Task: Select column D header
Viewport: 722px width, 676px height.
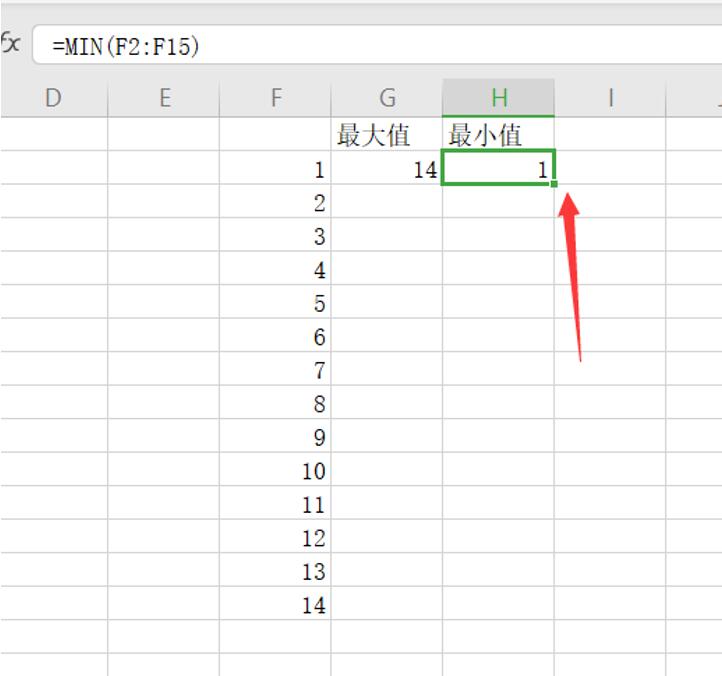Action: [54, 98]
